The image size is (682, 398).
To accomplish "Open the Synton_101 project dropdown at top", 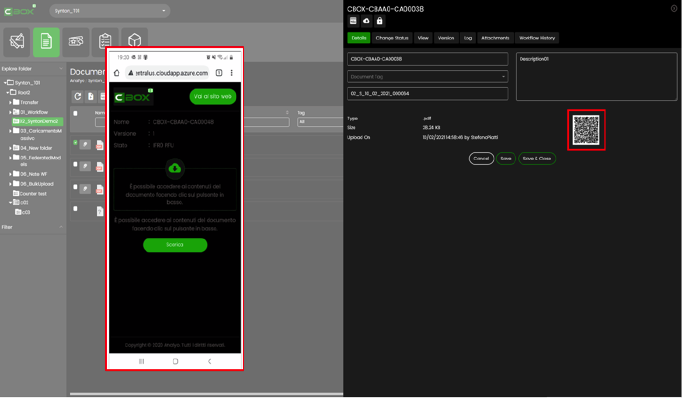I will click(110, 10).
